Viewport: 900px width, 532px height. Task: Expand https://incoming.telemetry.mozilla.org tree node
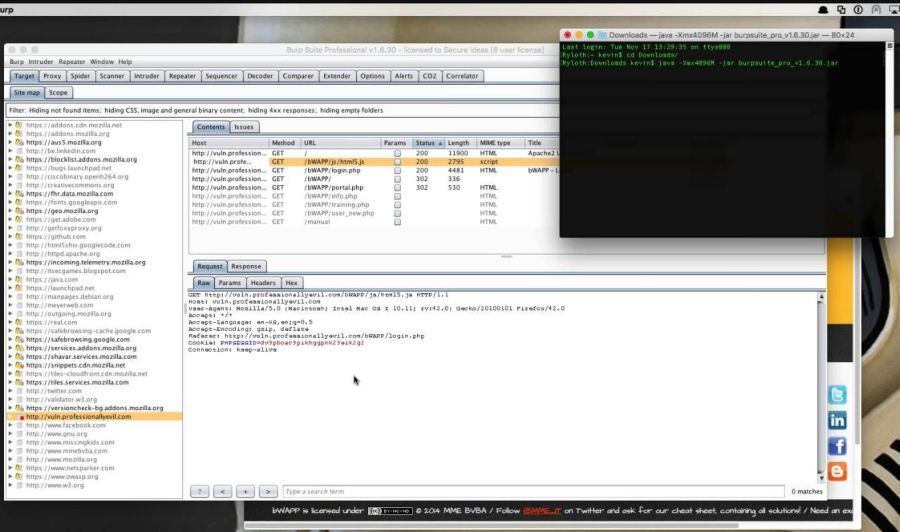[10, 262]
